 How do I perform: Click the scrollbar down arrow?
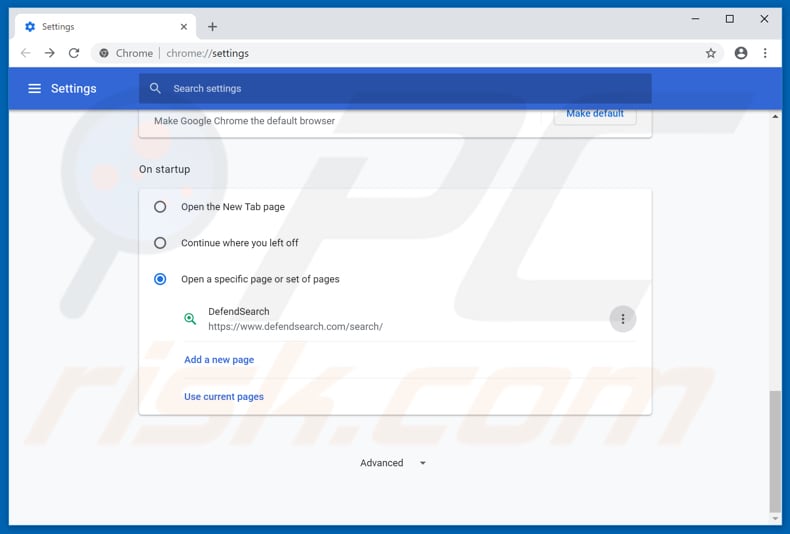pos(775,518)
